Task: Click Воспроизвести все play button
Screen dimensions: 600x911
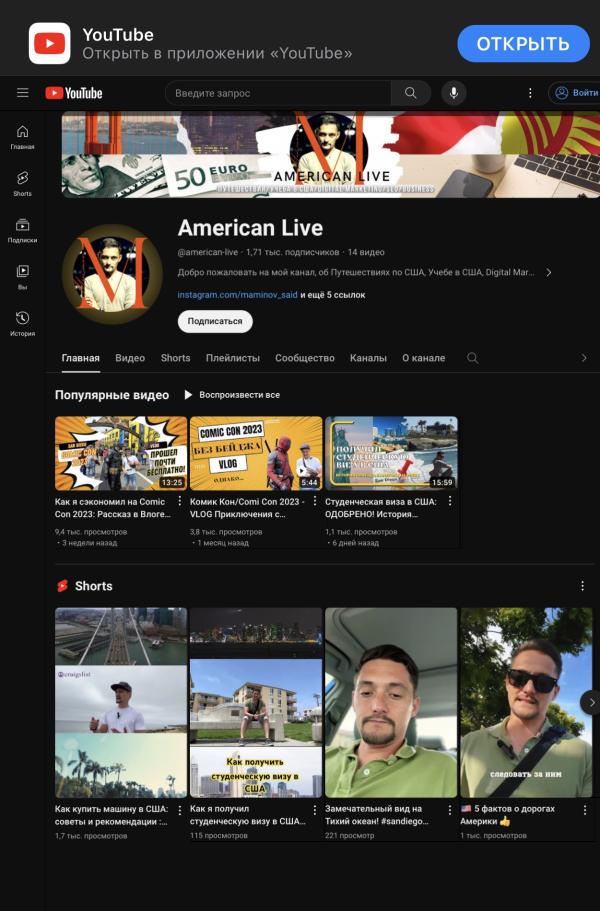Action: [232, 394]
